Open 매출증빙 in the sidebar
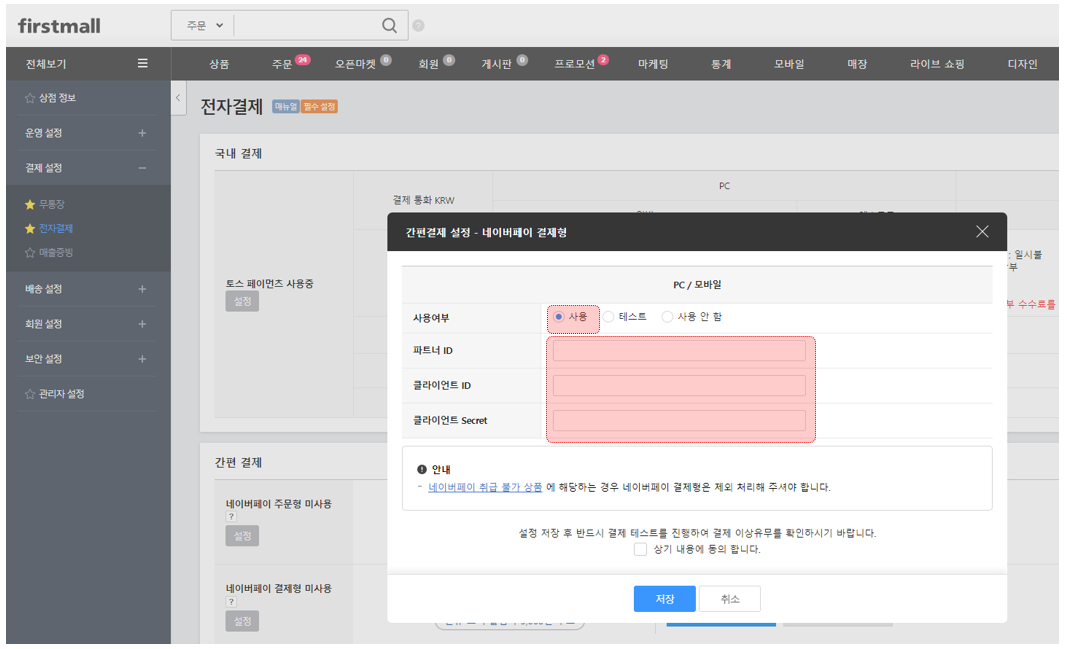This screenshot has height=649, width=1067. (x=56, y=252)
